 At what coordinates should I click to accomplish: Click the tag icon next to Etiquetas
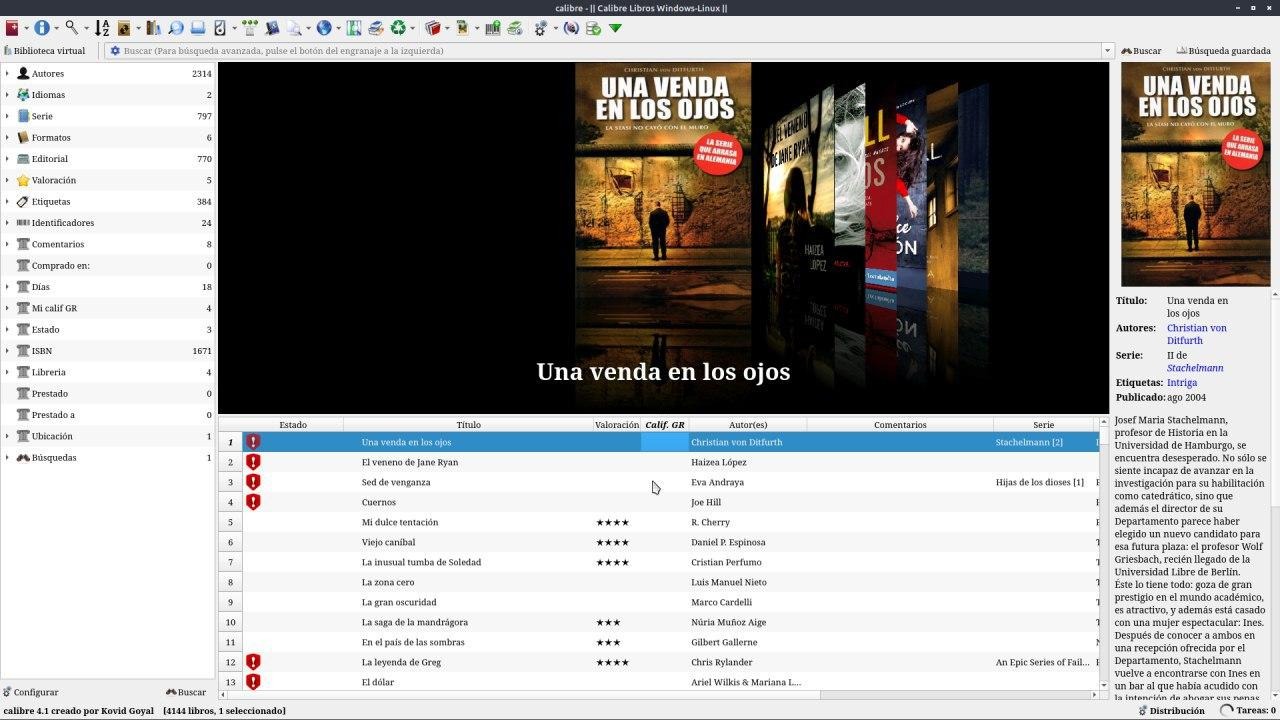[23, 202]
